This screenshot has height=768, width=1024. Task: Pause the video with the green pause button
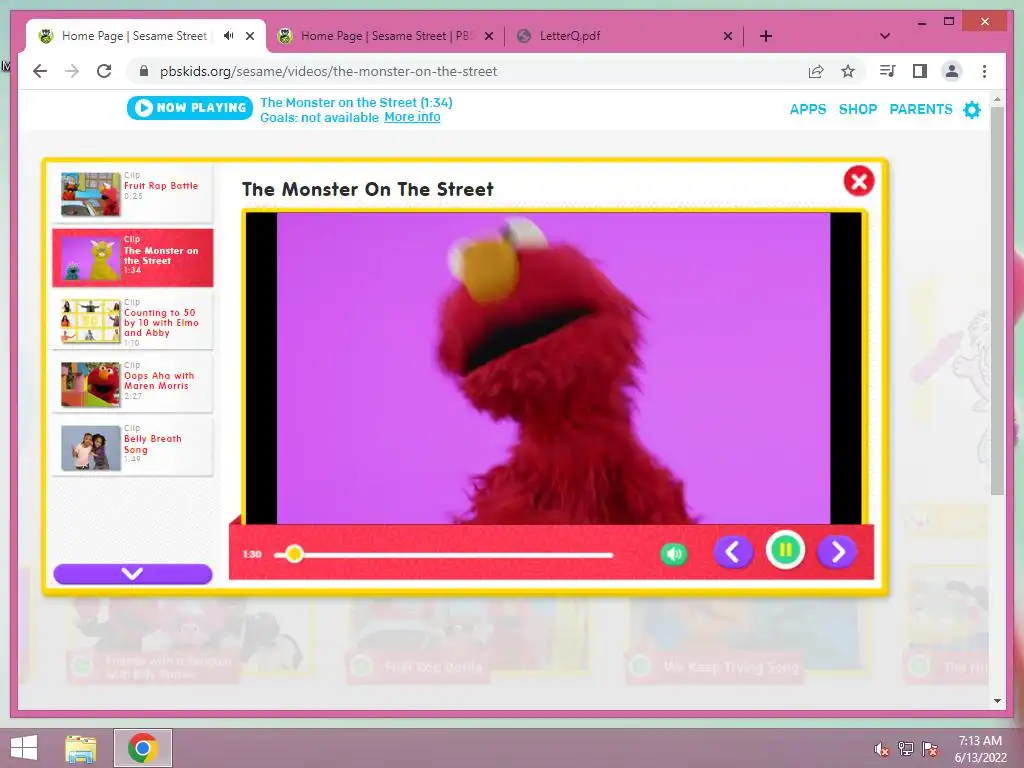point(785,551)
